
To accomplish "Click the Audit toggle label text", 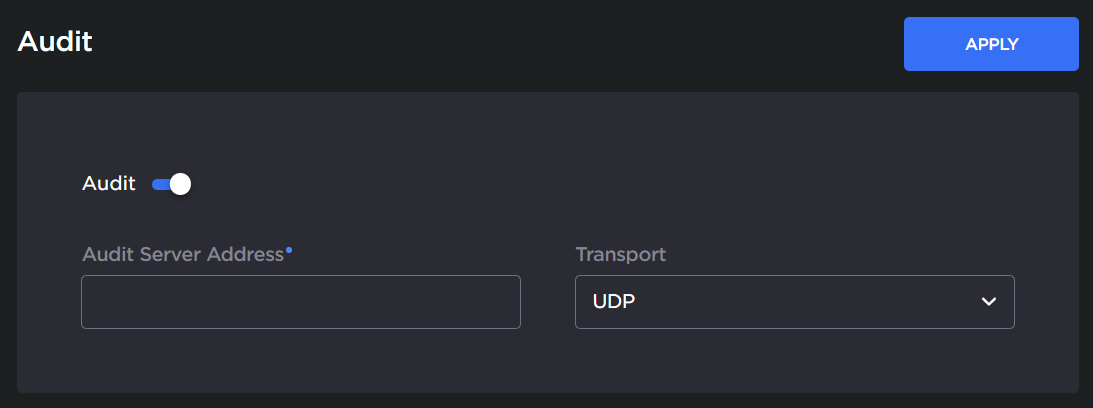I will coord(109,184).
